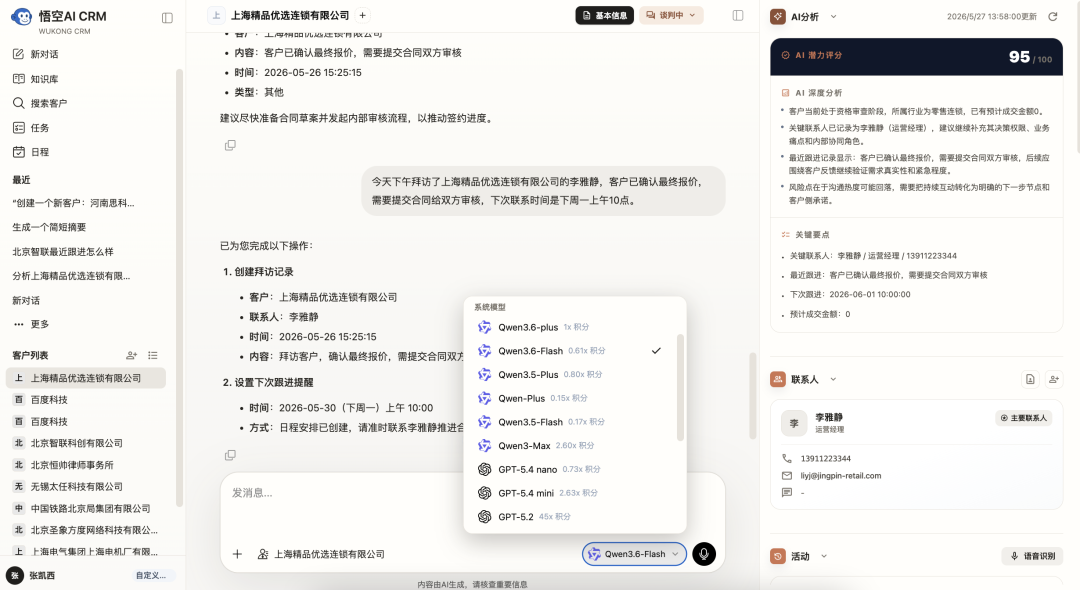Click 语音识别 voice recognition button
The width and height of the screenshot is (1080, 590).
pyautogui.click(x=1032, y=556)
